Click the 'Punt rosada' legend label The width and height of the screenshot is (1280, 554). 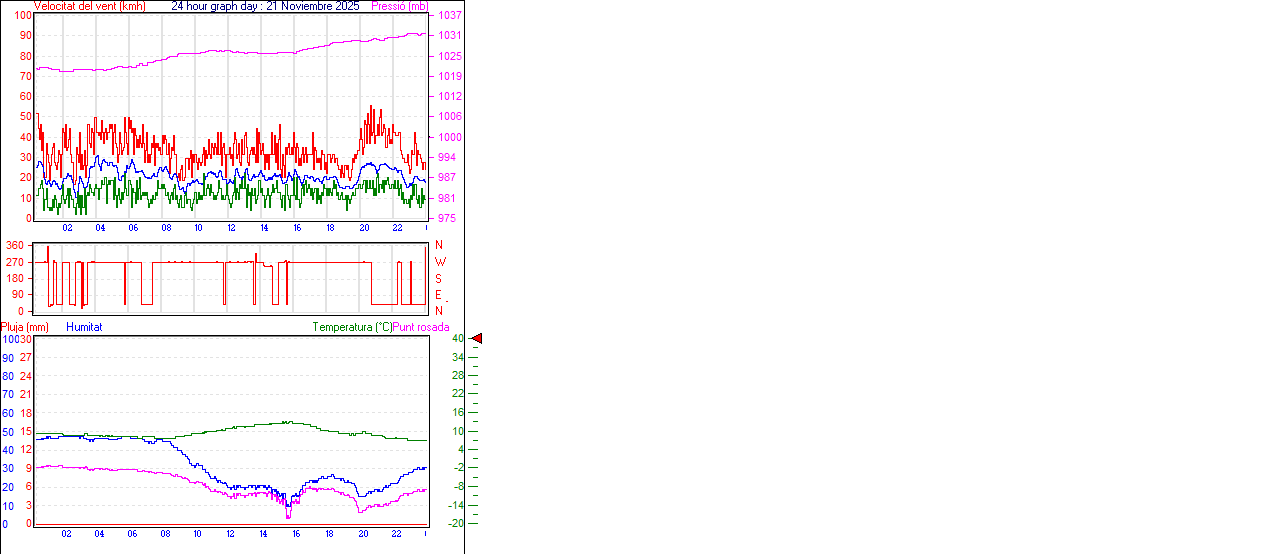pos(421,327)
